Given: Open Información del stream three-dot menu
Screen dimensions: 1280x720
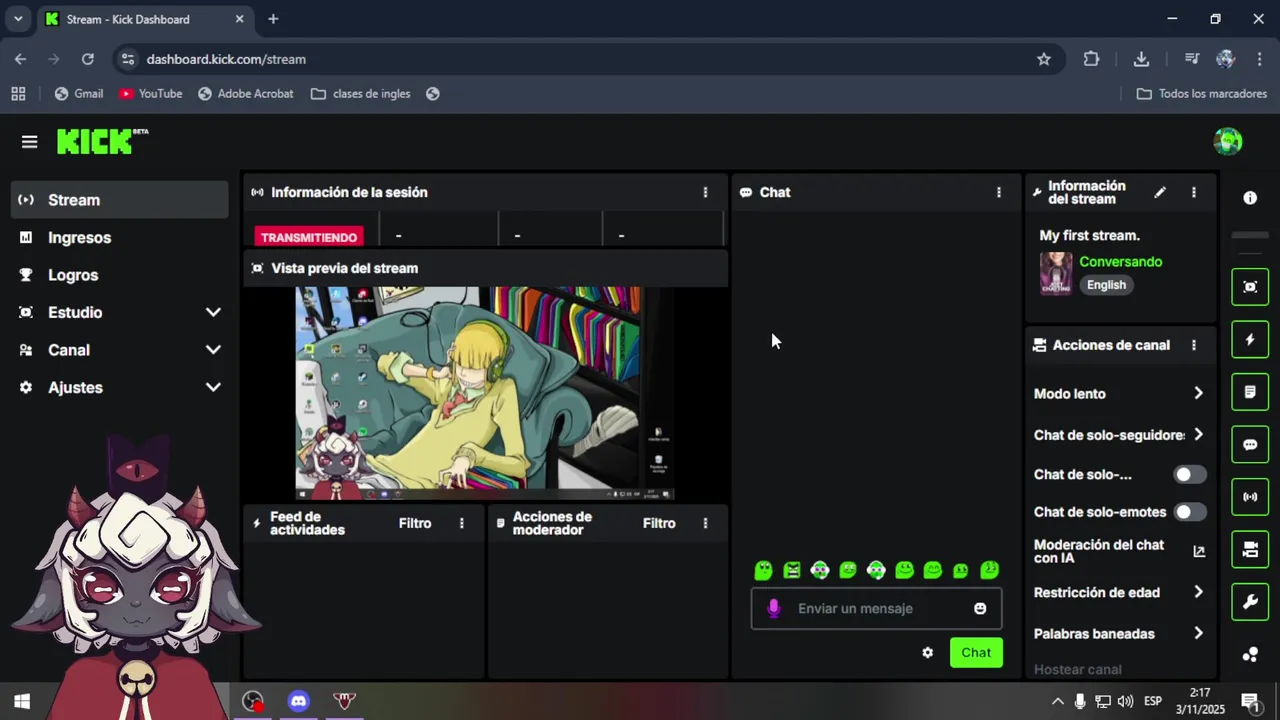Looking at the screenshot, I should pos(1193,192).
